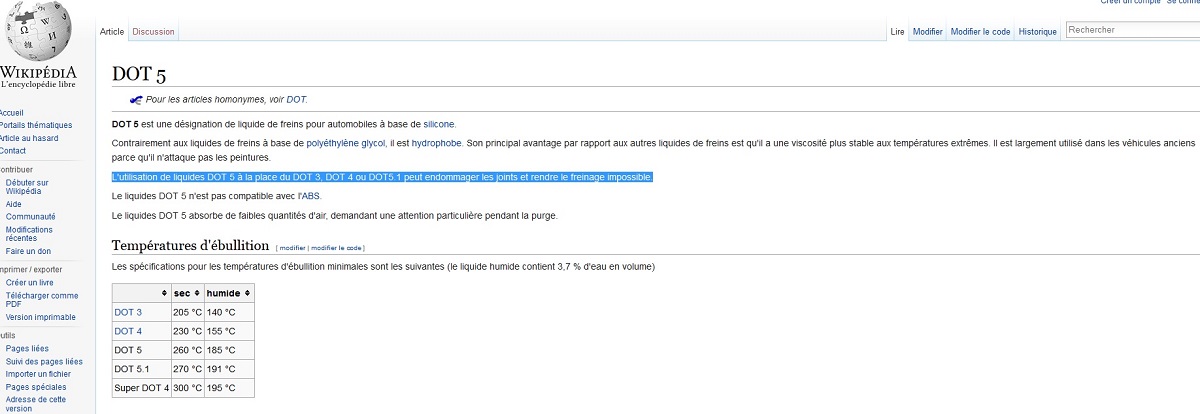1200x414 pixels.
Task: Click in the Rechercher search field
Action: pyautogui.click(x=1130, y=30)
